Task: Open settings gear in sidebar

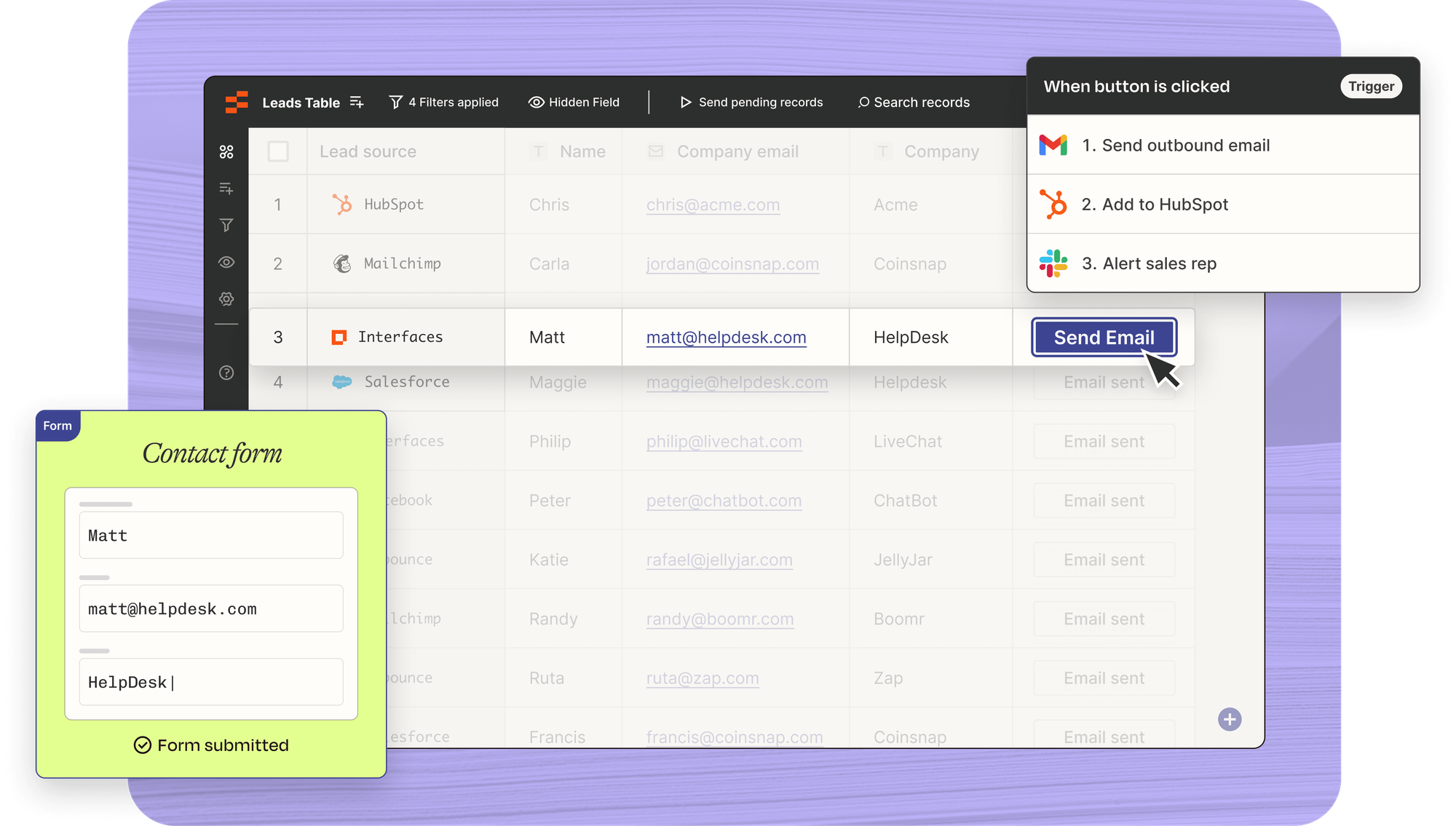Action: click(226, 299)
